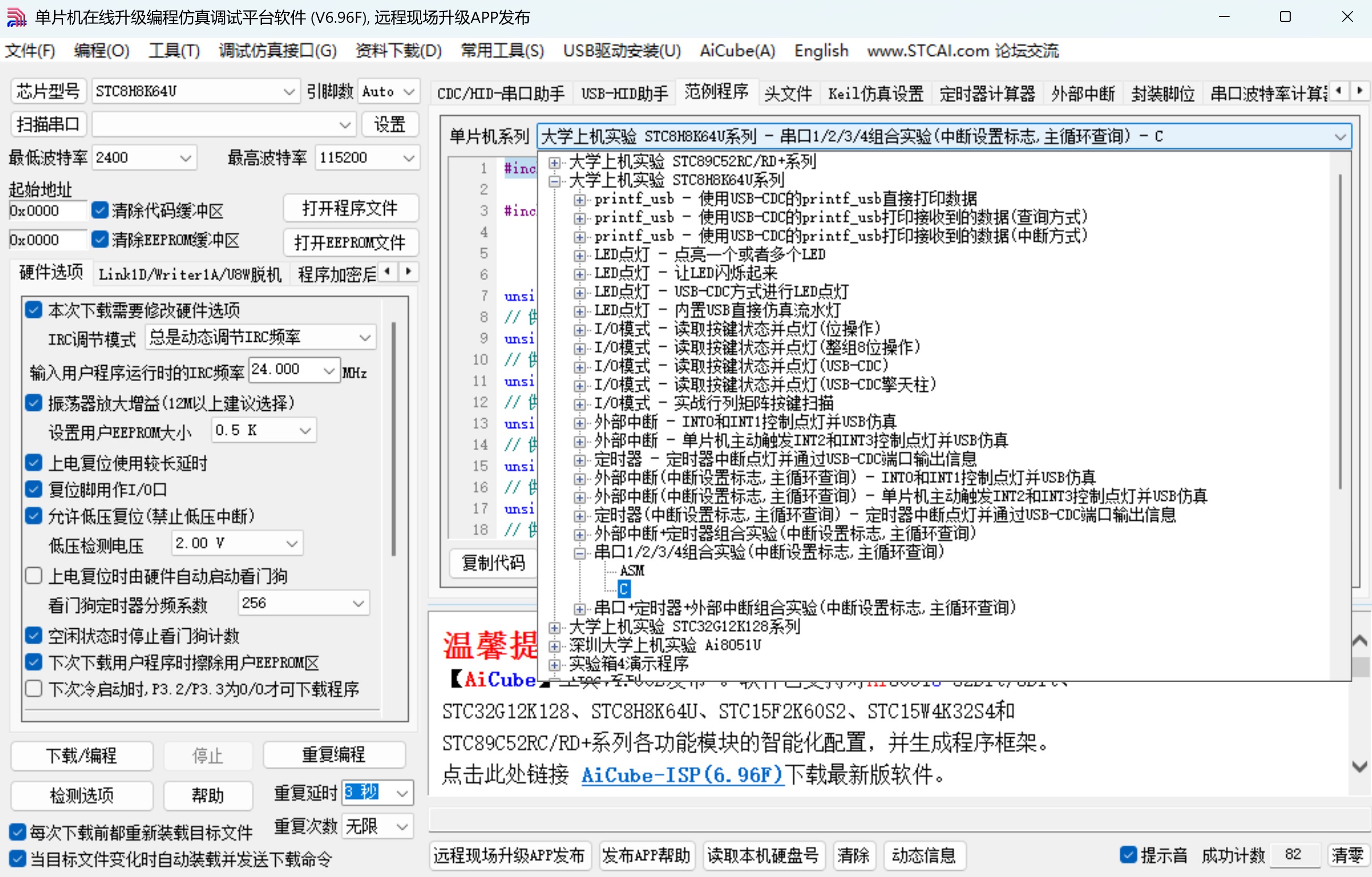Open the 芯片型号 dropdown
Screen dimensions: 1372x877
[289, 90]
